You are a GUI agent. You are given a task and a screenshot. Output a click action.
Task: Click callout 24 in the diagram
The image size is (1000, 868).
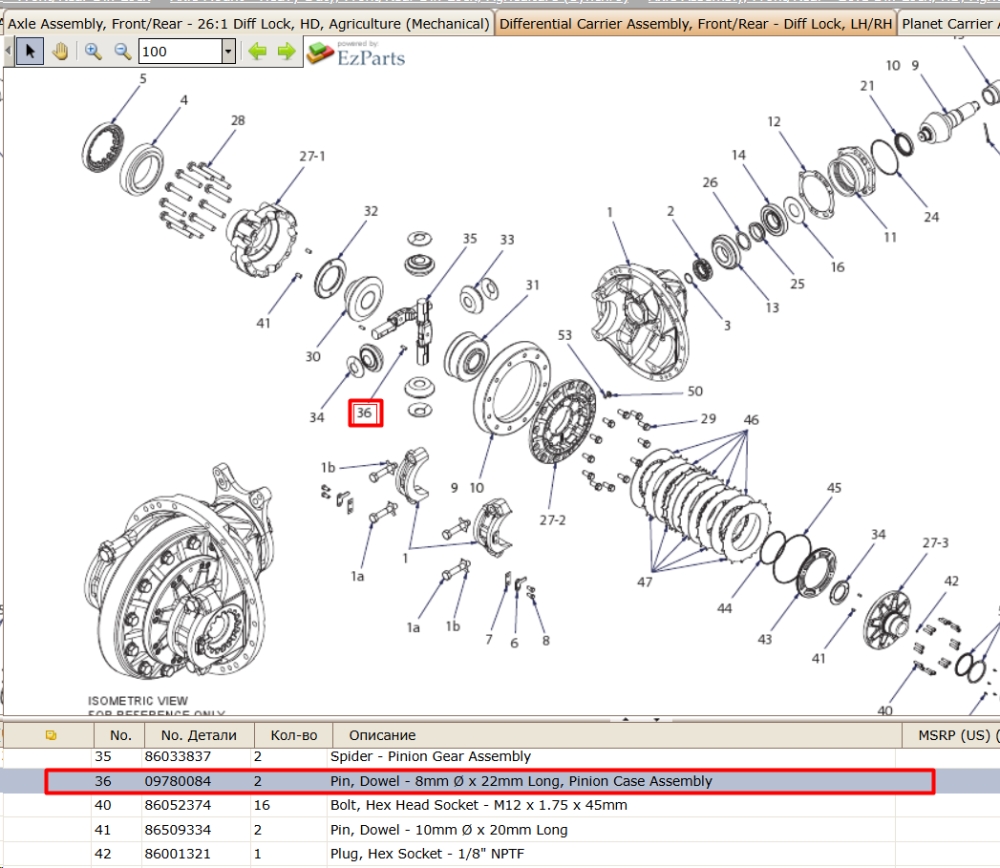pyautogui.click(x=931, y=217)
